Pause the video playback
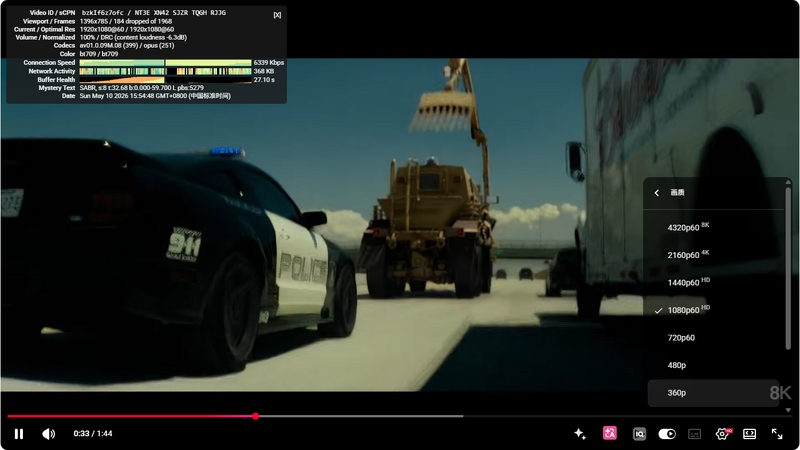800x450 pixels. click(19, 434)
